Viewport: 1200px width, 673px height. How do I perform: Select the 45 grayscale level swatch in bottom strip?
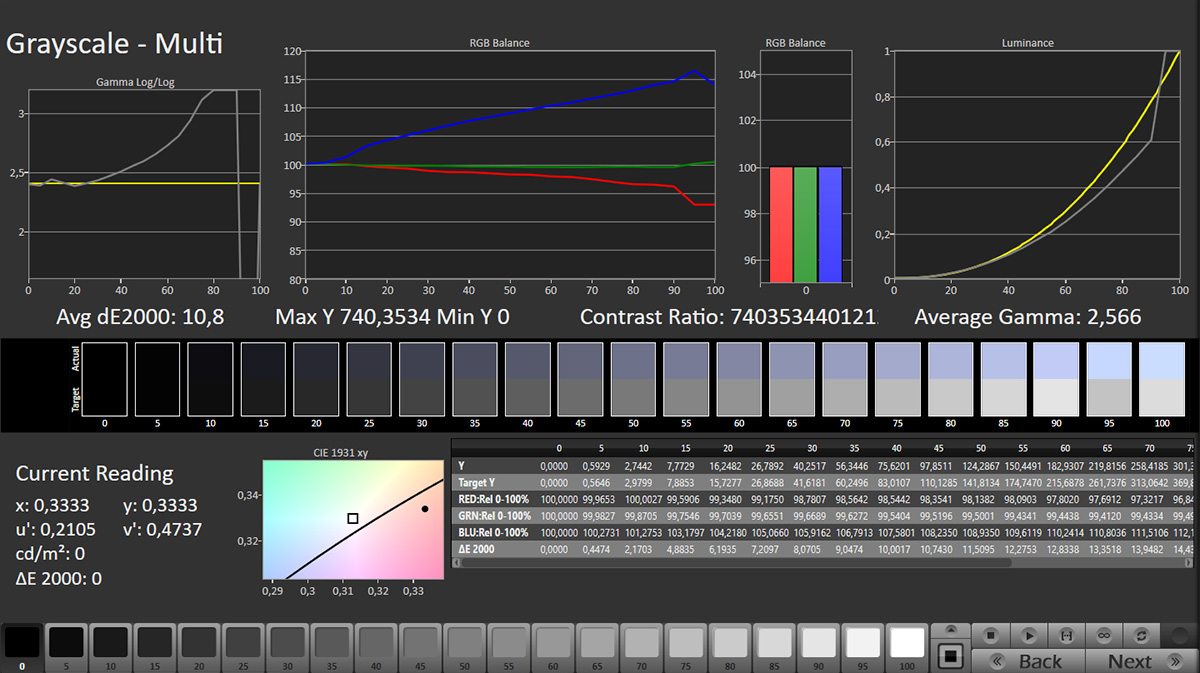(x=419, y=647)
